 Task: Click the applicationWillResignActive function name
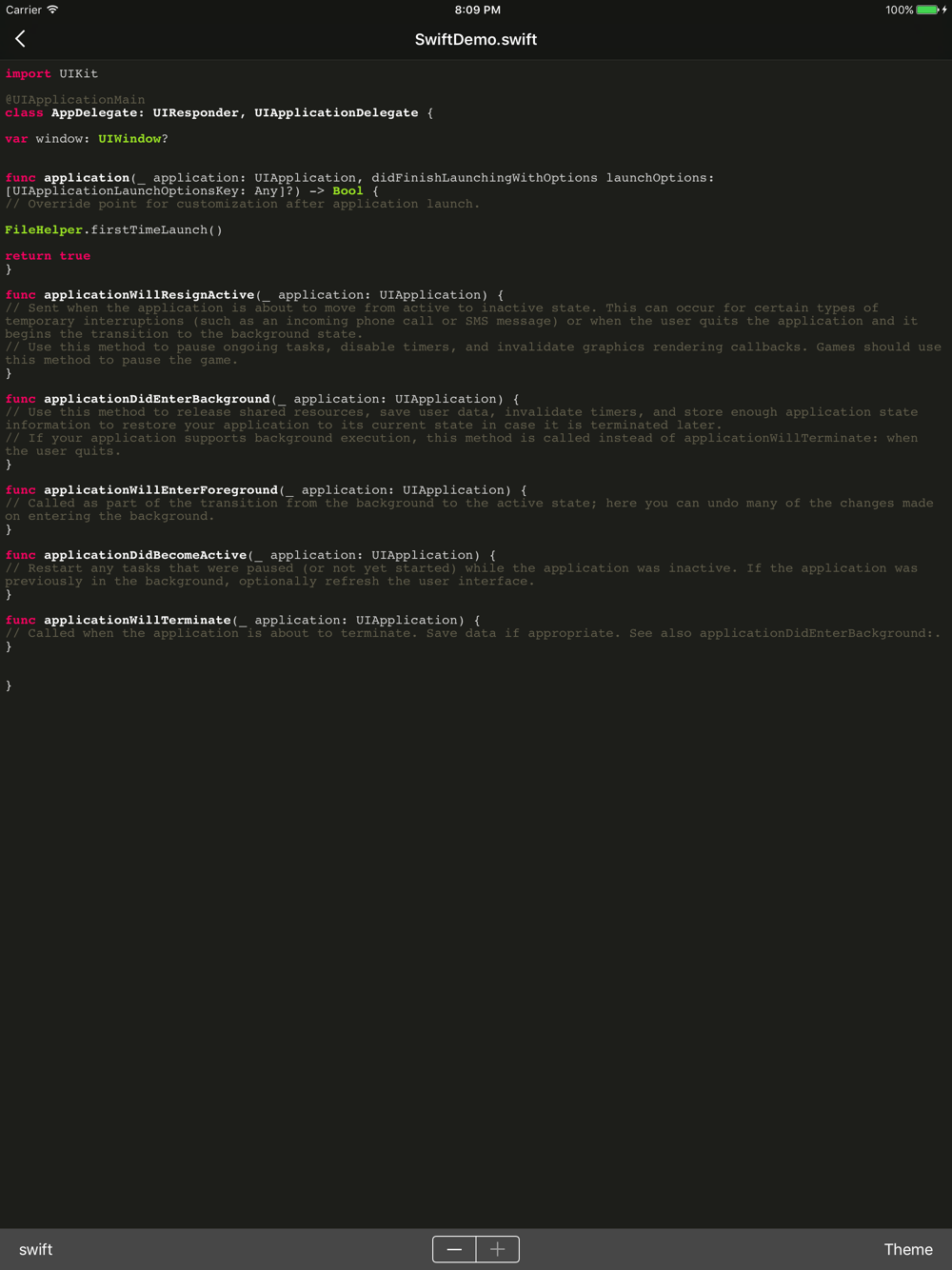click(x=149, y=294)
